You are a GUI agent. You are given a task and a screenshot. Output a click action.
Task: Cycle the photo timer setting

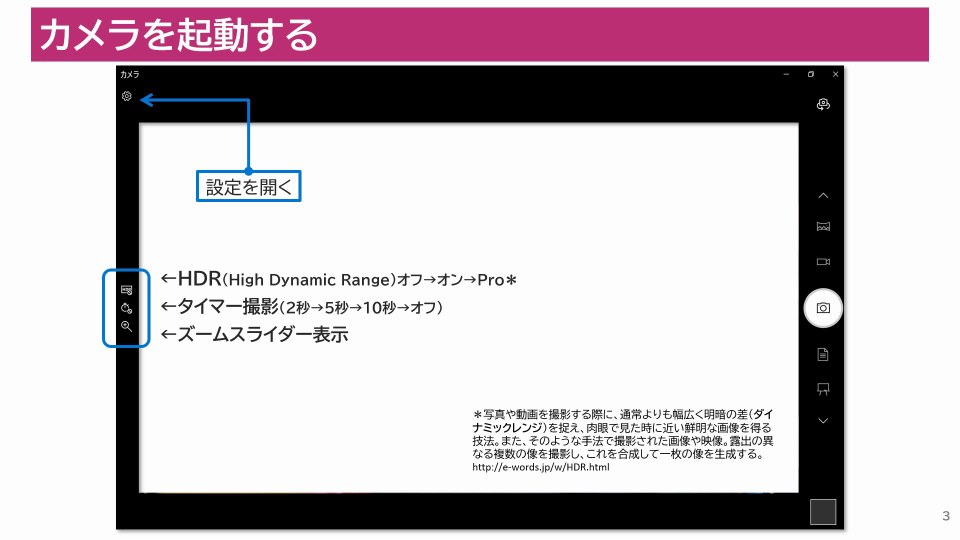(126, 307)
